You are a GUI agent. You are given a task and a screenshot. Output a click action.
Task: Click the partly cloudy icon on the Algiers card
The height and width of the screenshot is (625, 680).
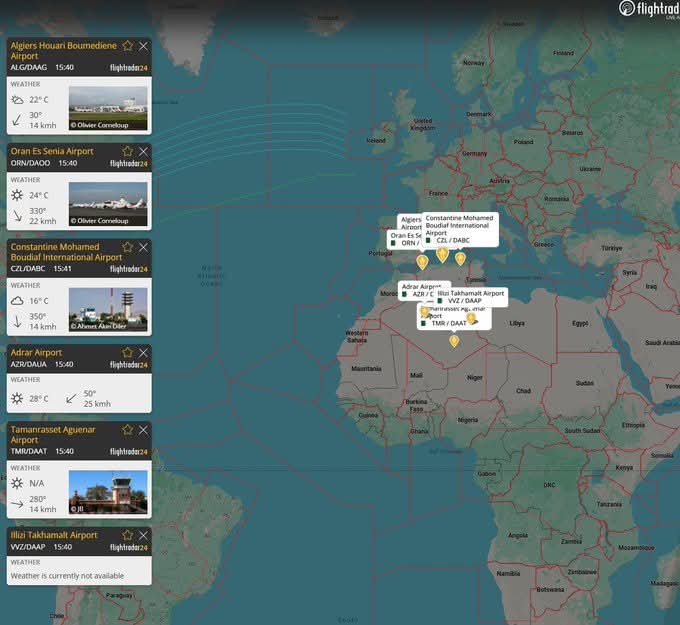pyautogui.click(x=17, y=100)
